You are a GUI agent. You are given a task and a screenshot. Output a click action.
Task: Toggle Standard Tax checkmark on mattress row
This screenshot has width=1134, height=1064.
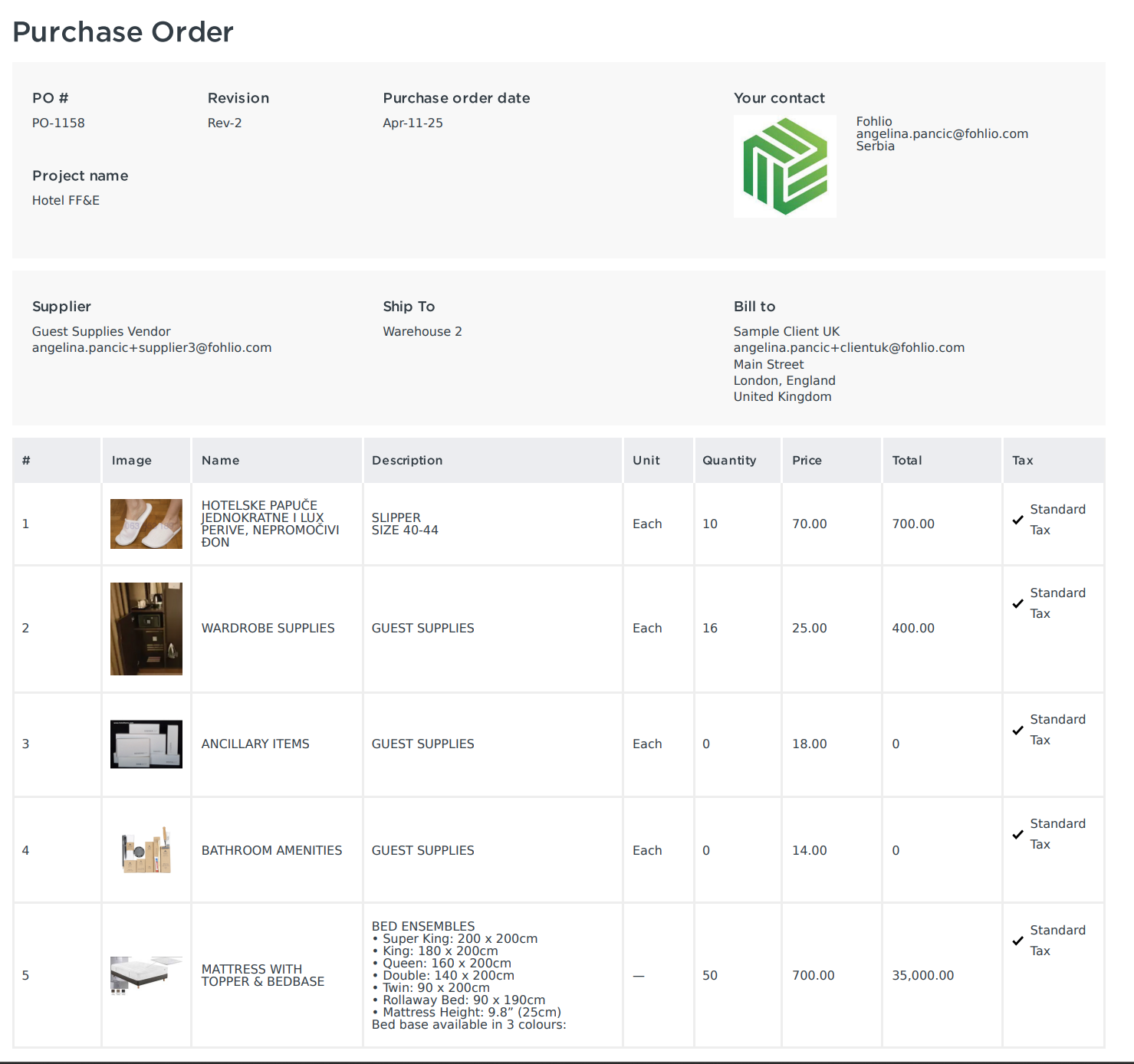(x=1017, y=940)
